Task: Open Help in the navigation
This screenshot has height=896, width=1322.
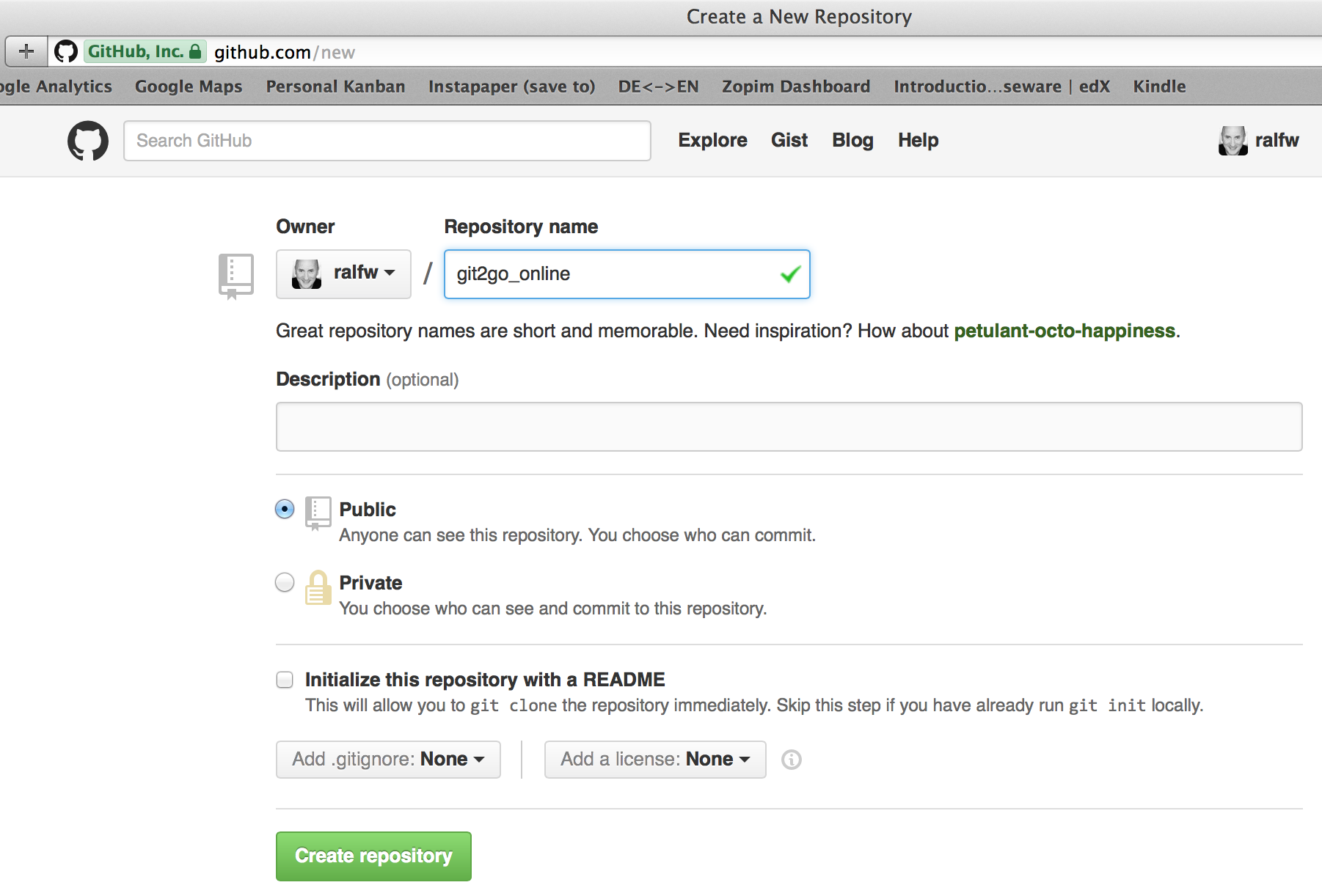Action: (x=919, y=140)
